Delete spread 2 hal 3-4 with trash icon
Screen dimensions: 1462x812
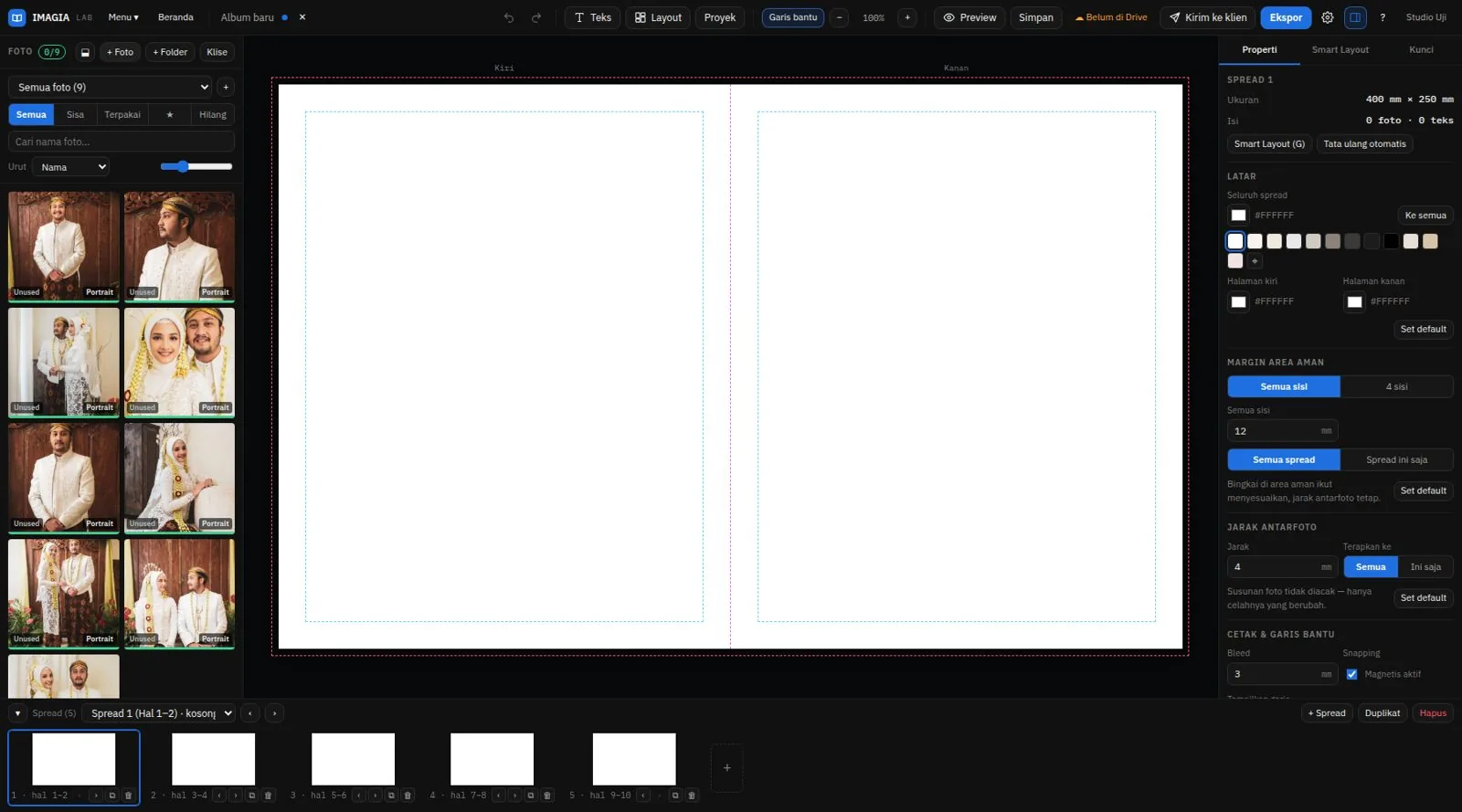click(x=268, y=796)
